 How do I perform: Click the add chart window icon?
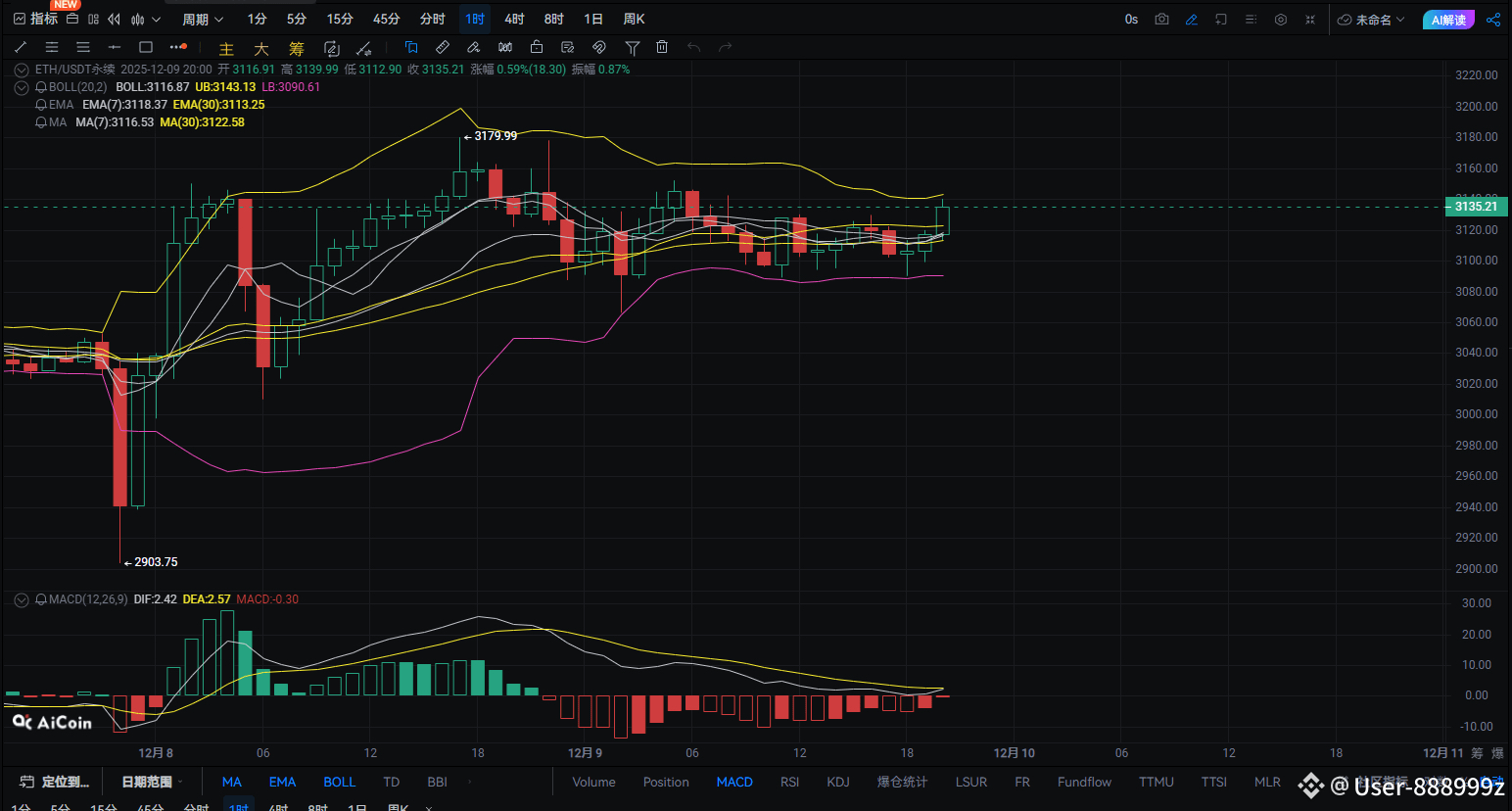click(x=1221, y=20)
